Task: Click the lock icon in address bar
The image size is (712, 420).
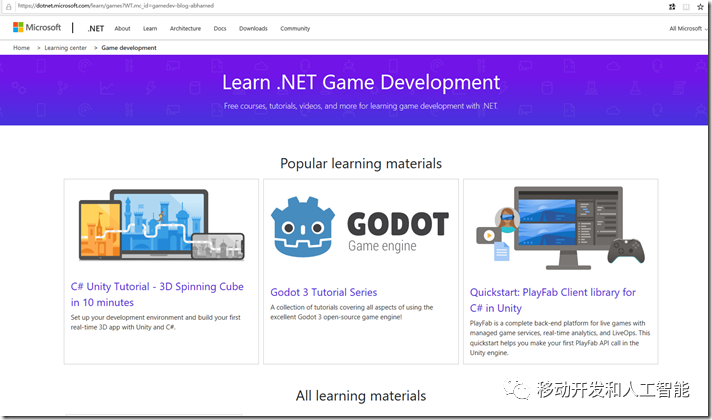Action: 8,6
